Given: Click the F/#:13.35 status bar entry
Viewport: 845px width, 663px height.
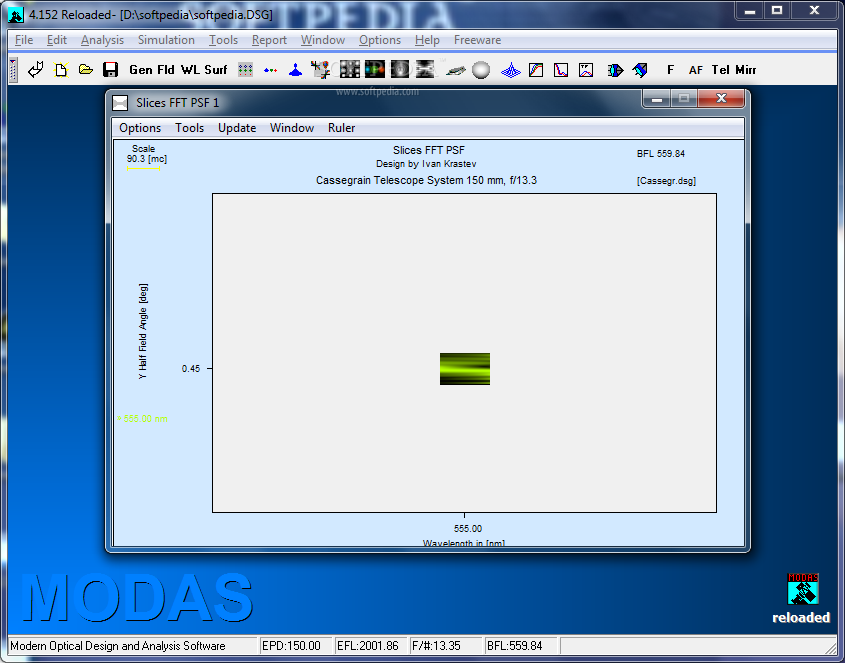Looking at the screenshot, I should click(x=445, y=645).
